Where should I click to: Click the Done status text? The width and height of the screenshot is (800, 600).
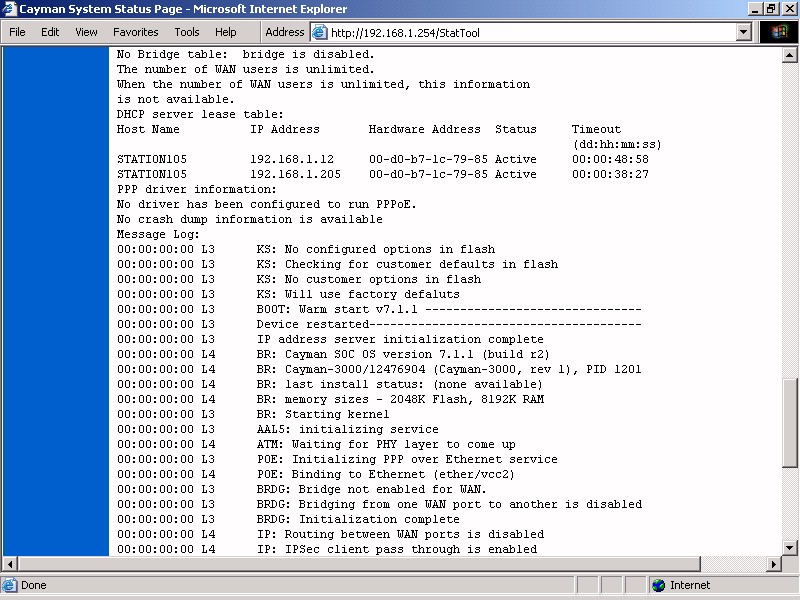[x=34, y=585]
